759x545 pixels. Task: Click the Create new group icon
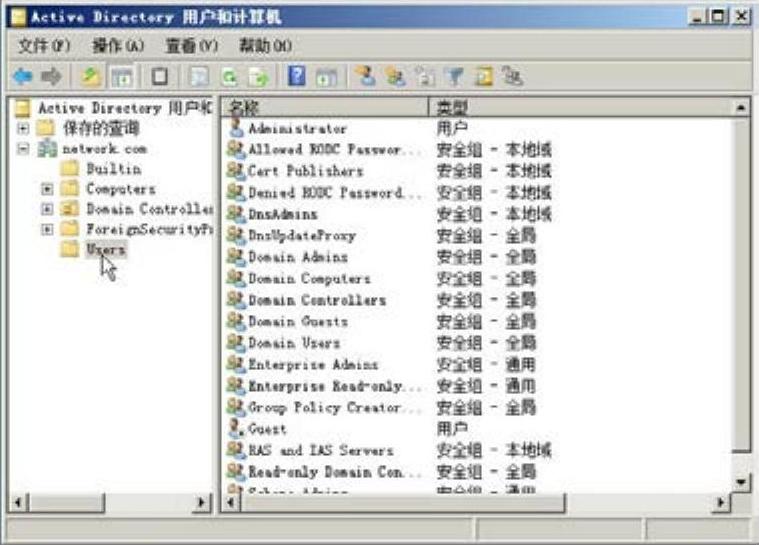(395, 76)
